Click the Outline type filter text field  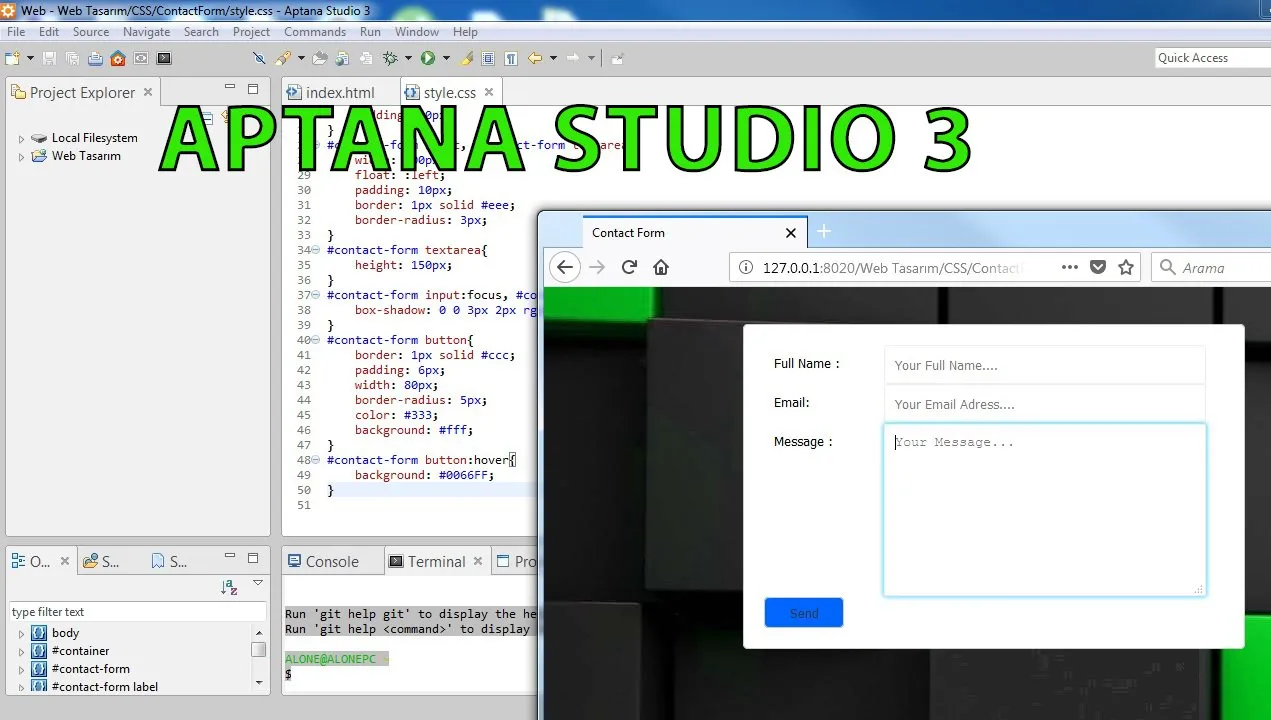(x=138, y=611)
